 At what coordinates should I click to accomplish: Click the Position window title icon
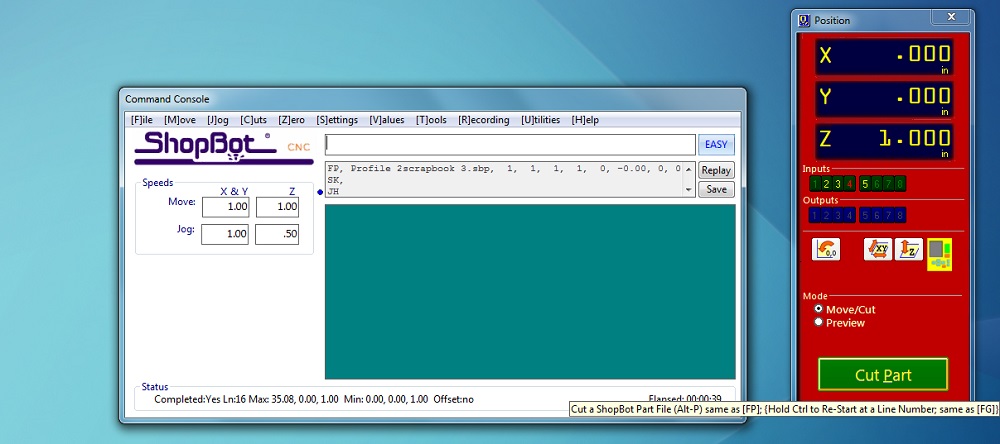click(x=804, y=20)
